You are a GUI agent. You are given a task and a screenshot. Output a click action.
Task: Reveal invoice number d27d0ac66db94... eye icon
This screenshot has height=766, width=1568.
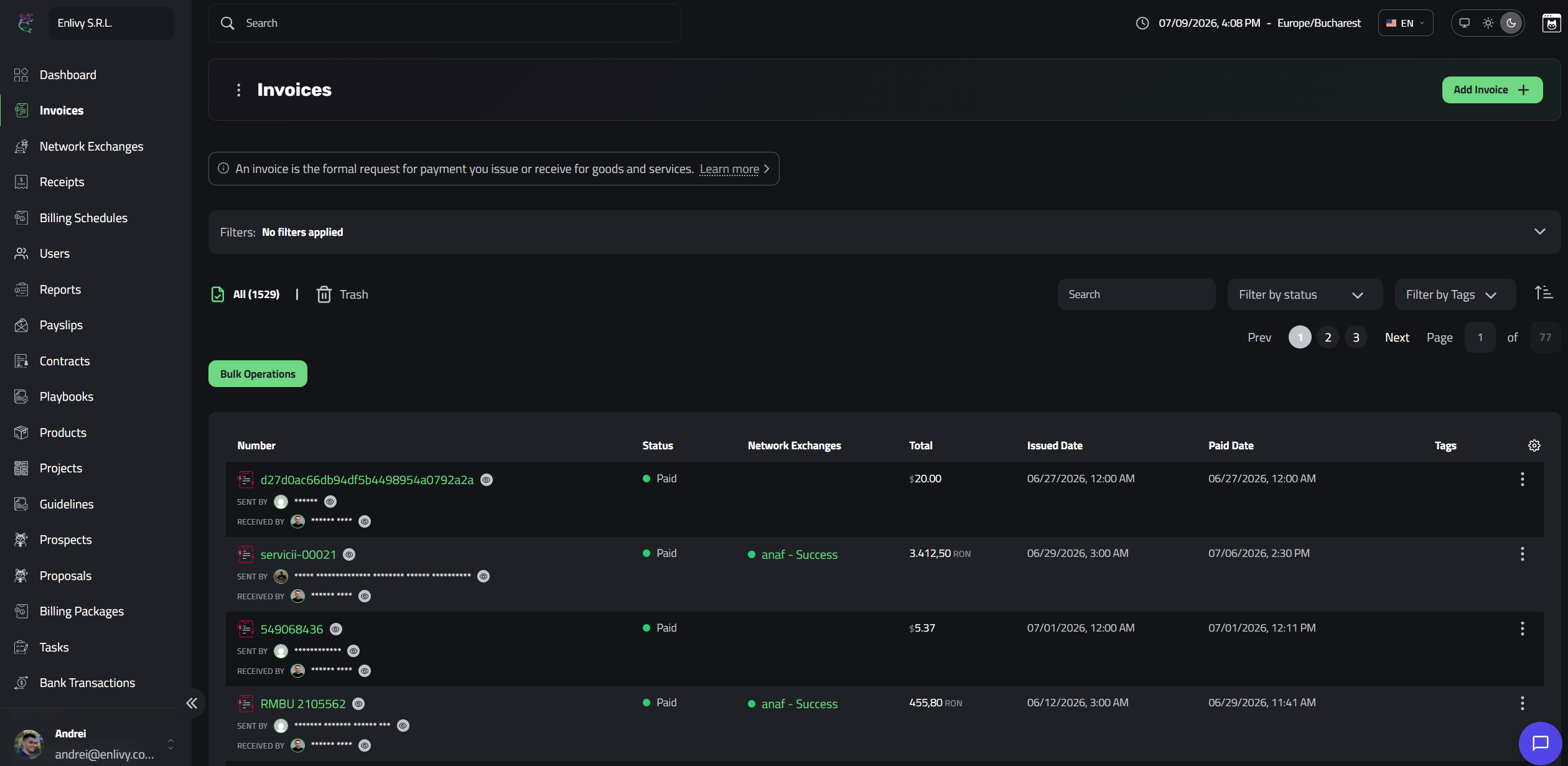pyautogui.click(x=487, y=480)
